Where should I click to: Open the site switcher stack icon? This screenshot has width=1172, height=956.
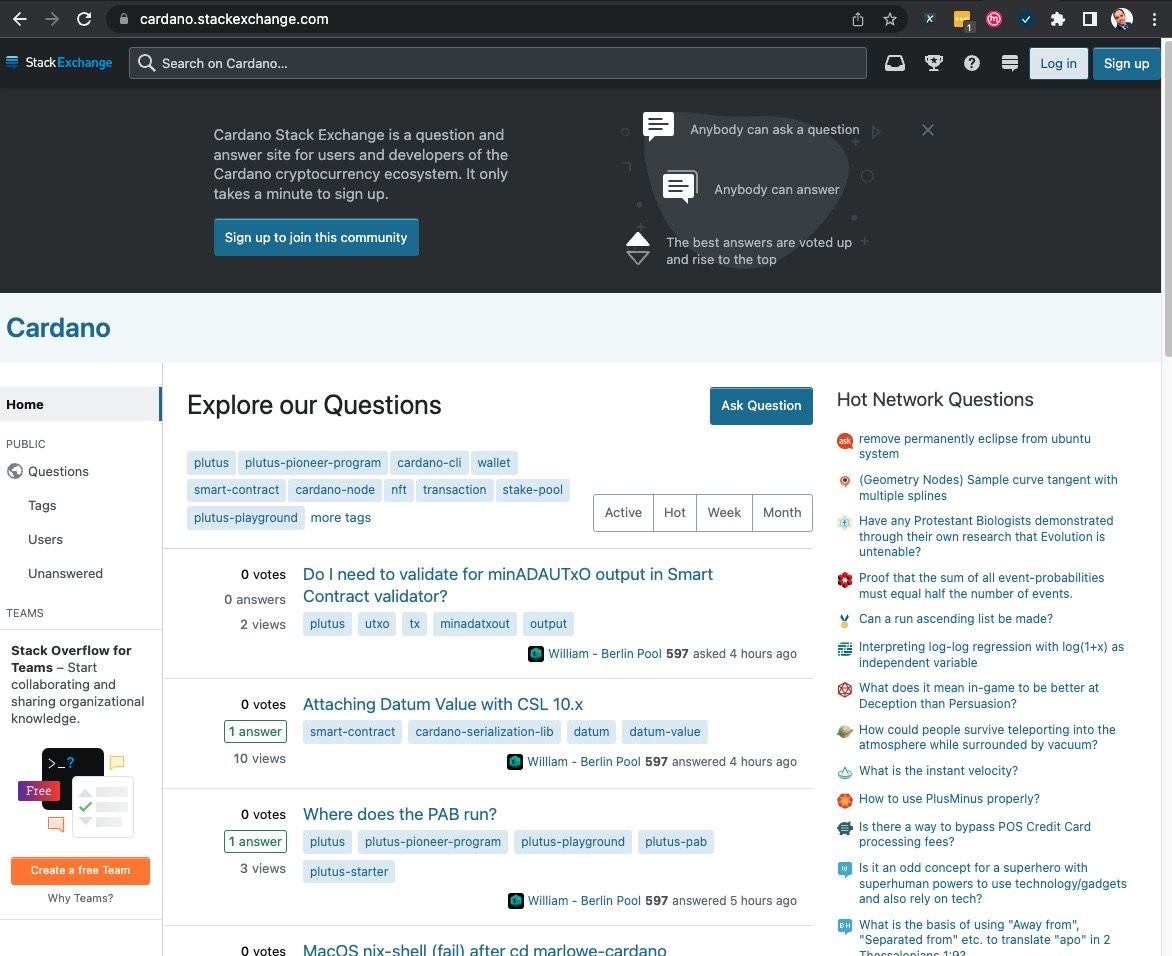click(x=1010, y=64)
